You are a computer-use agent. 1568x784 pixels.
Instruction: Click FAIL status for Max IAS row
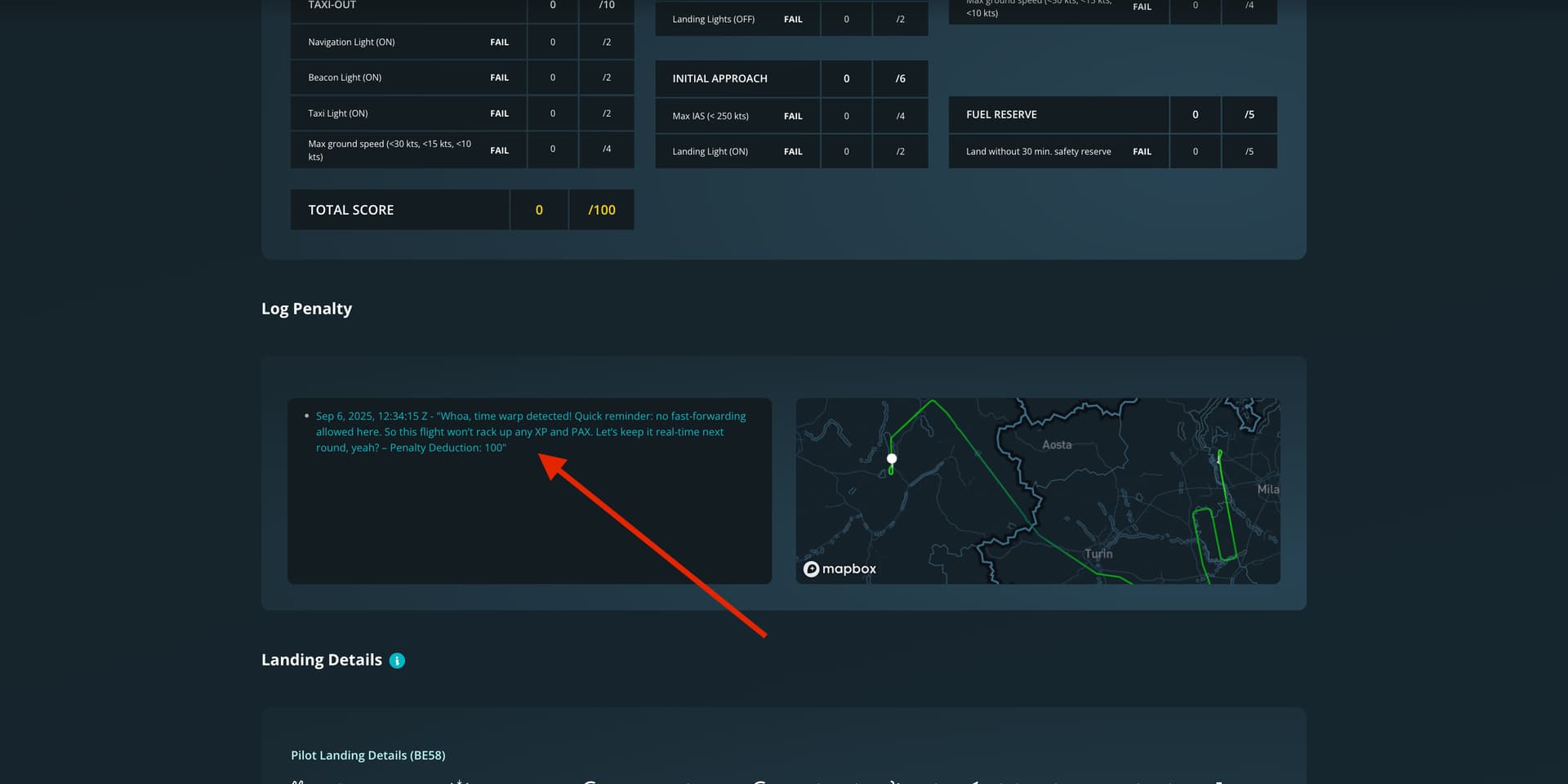tap(793, 116)
